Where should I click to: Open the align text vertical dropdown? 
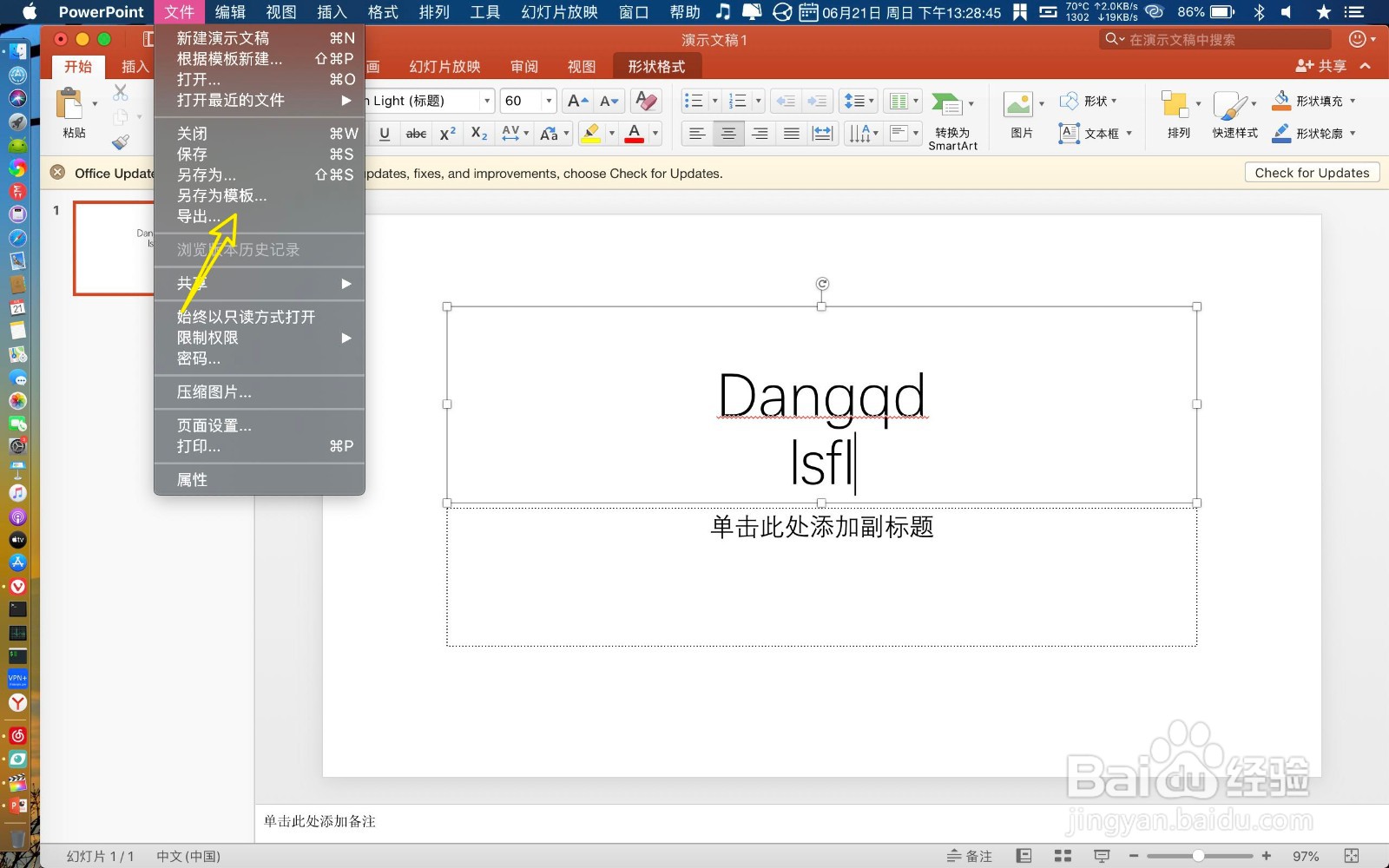904,134
